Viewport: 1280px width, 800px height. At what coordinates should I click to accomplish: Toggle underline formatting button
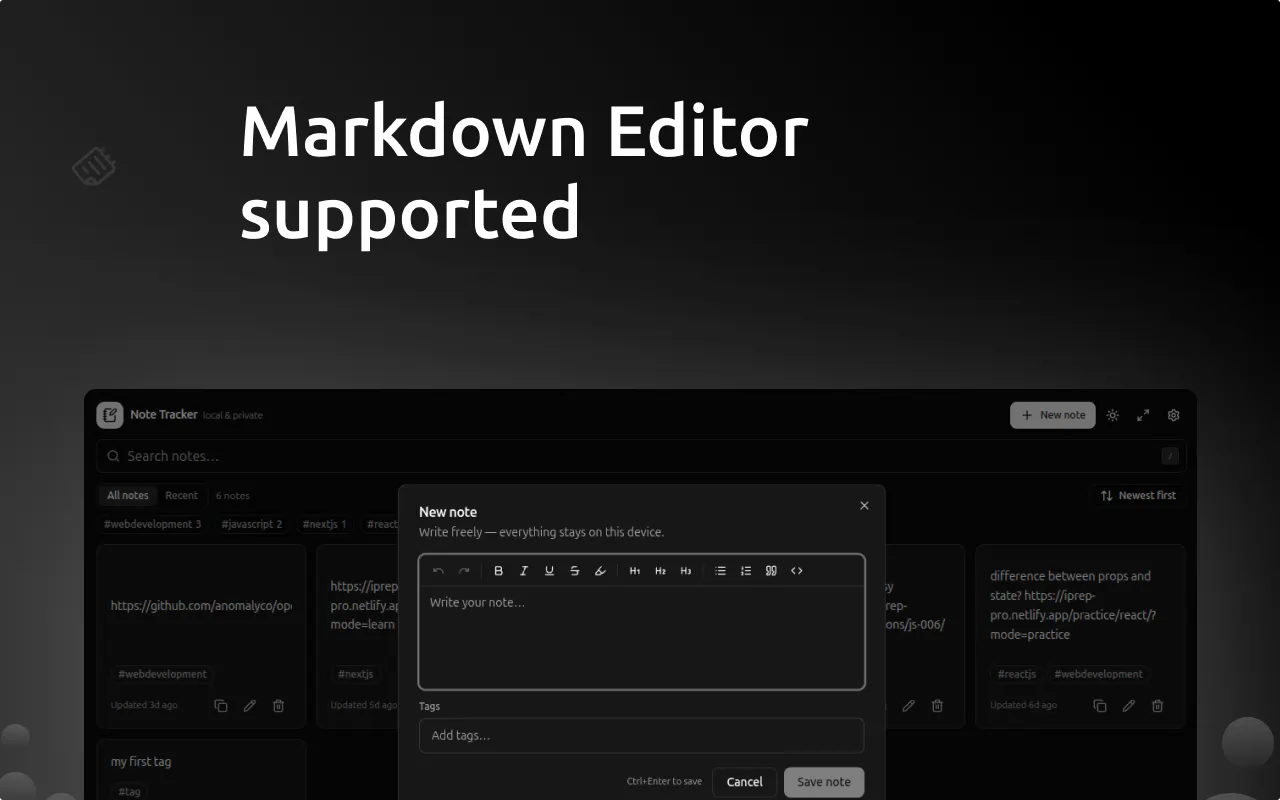point(549,571)
